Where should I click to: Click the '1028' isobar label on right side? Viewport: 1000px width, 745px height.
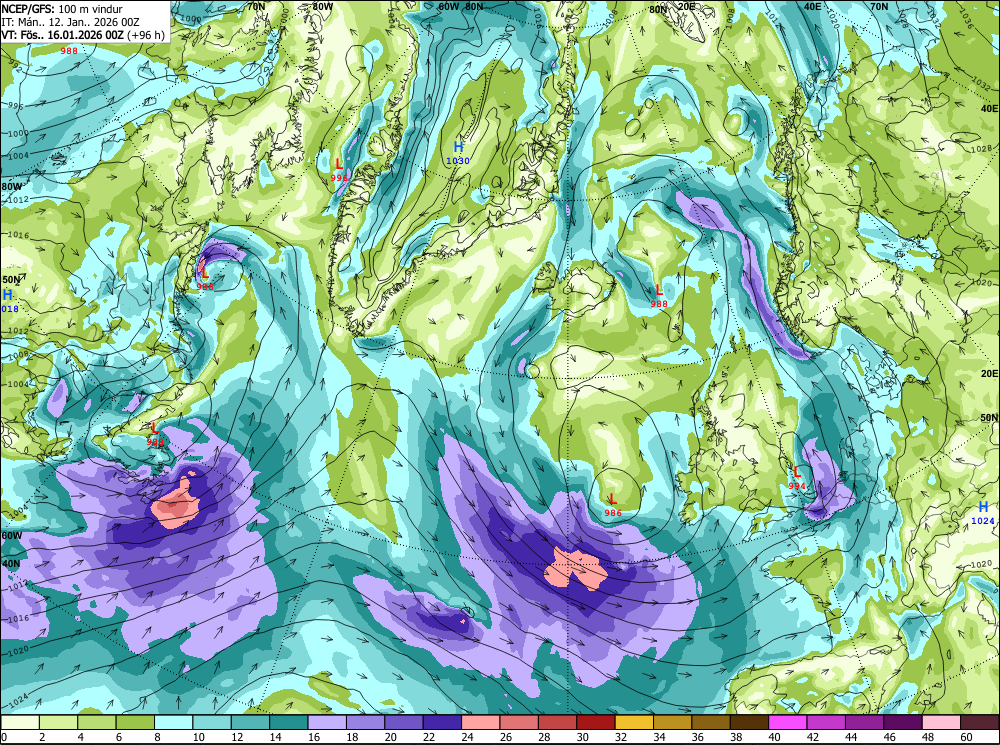[981, 149]
